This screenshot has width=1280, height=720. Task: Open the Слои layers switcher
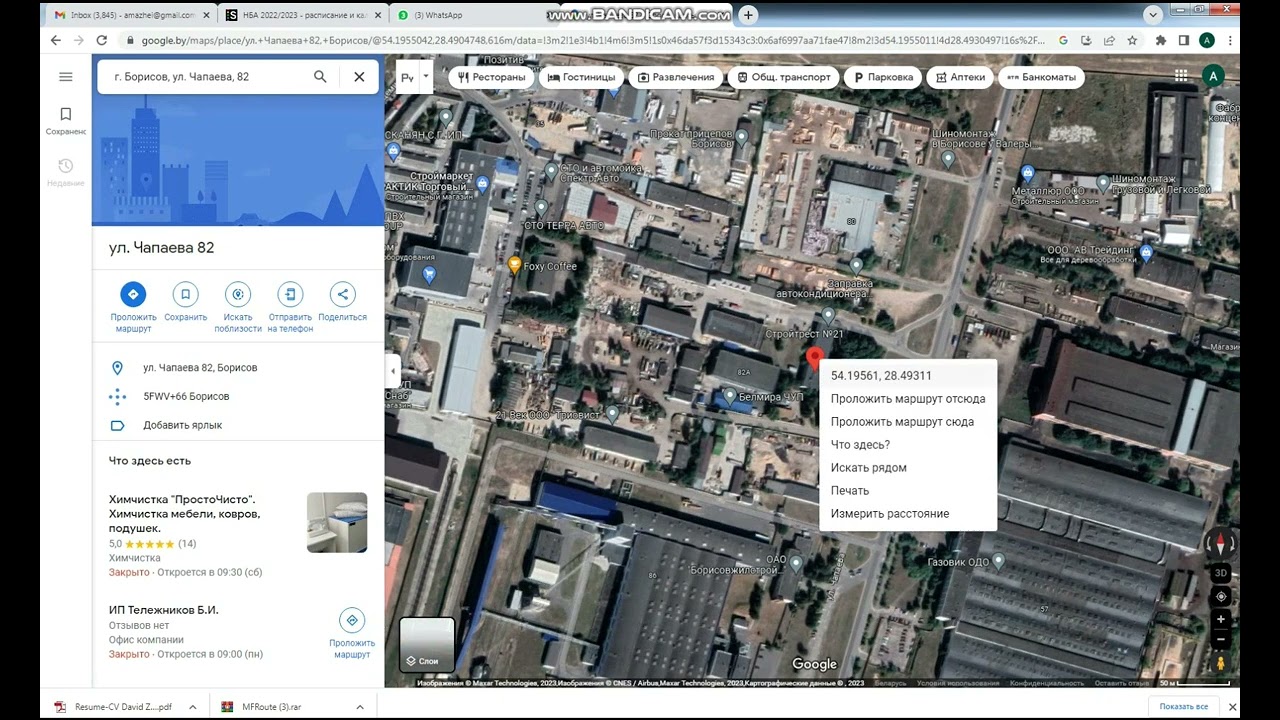pyautogui.click(x=427, y=645)
